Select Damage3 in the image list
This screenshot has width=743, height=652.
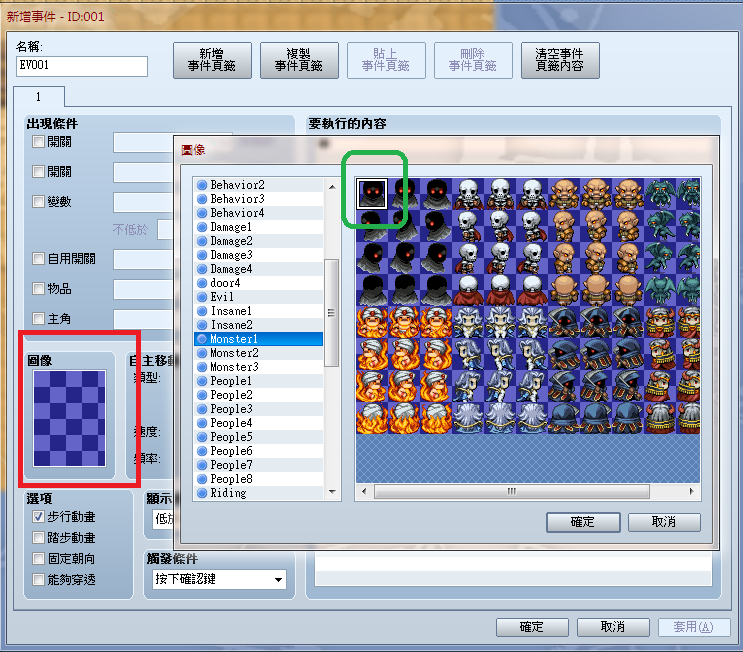[258, 255]
